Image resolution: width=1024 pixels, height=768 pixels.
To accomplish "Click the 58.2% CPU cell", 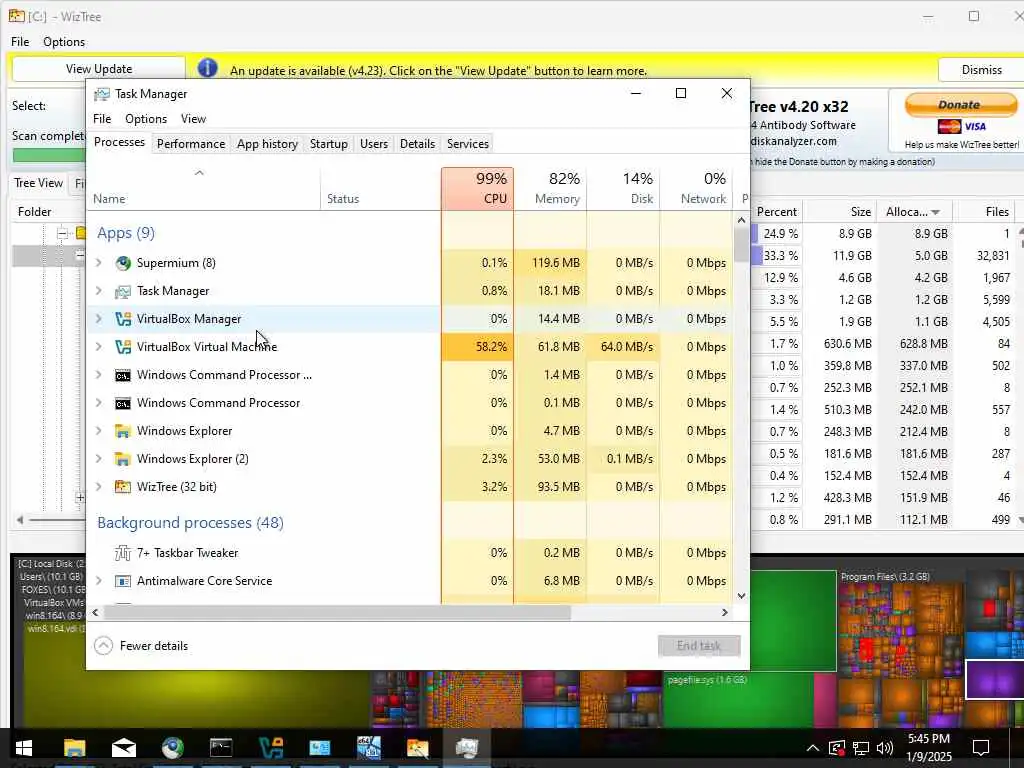I will pos(477,347).
